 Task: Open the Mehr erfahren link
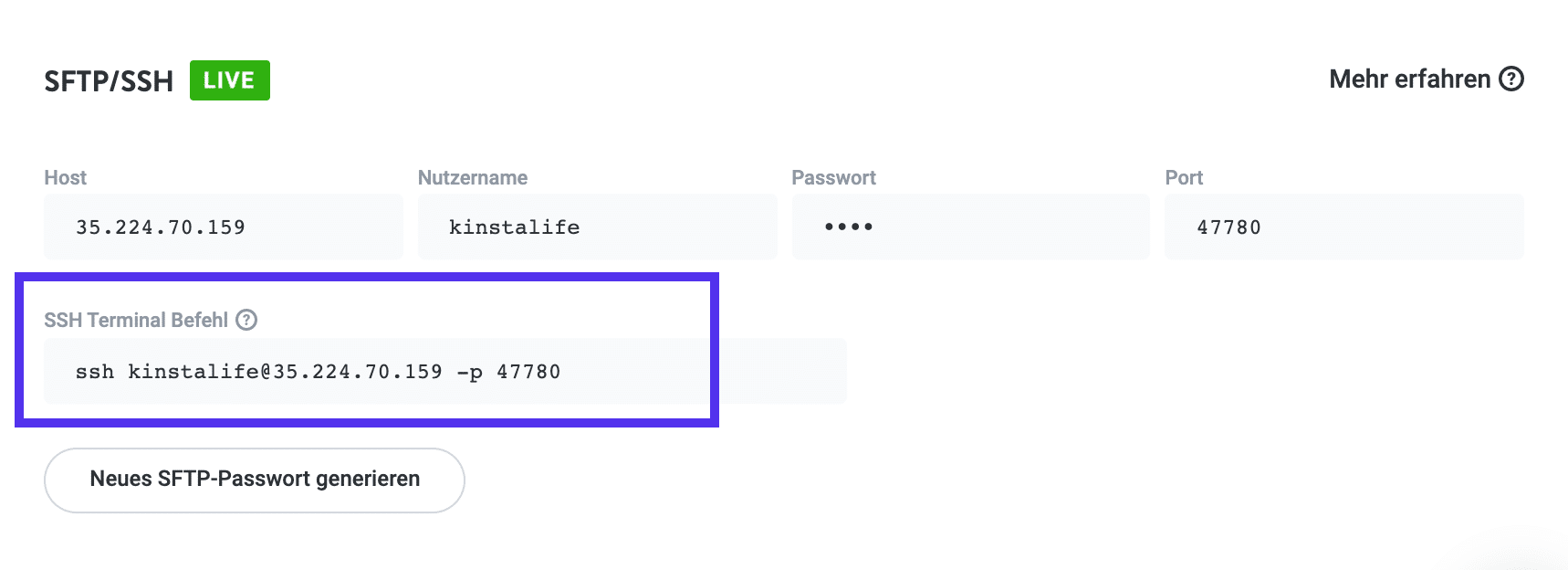(1409, 79)
